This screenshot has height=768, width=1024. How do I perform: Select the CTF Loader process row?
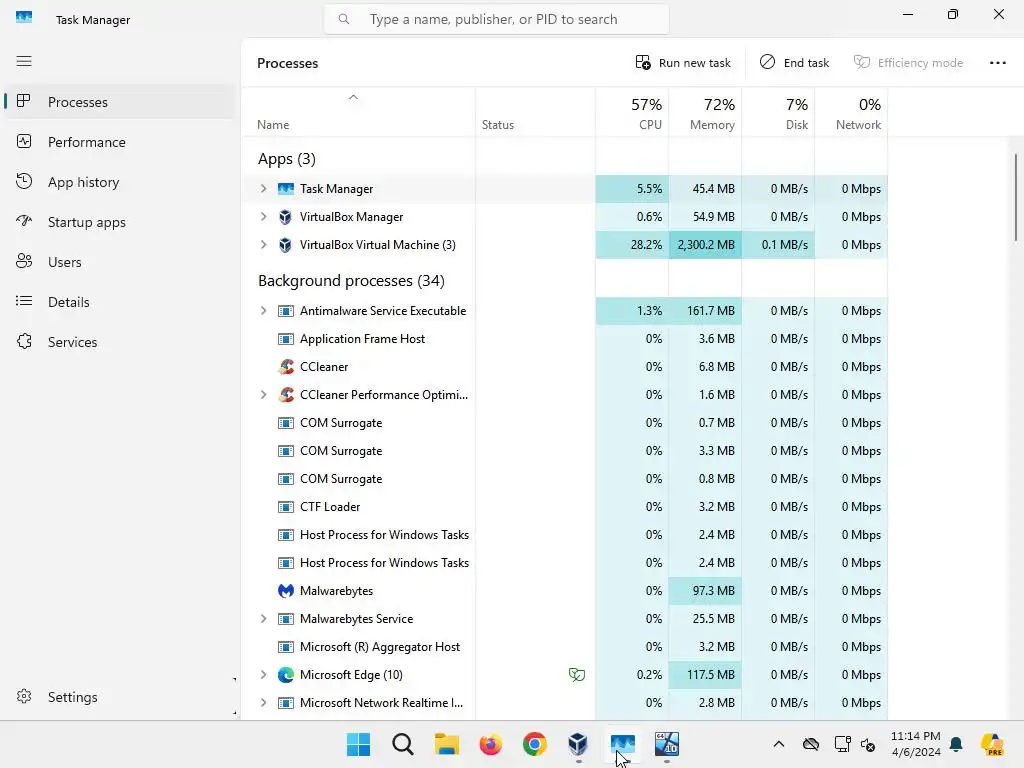click(x=564, y=507)
